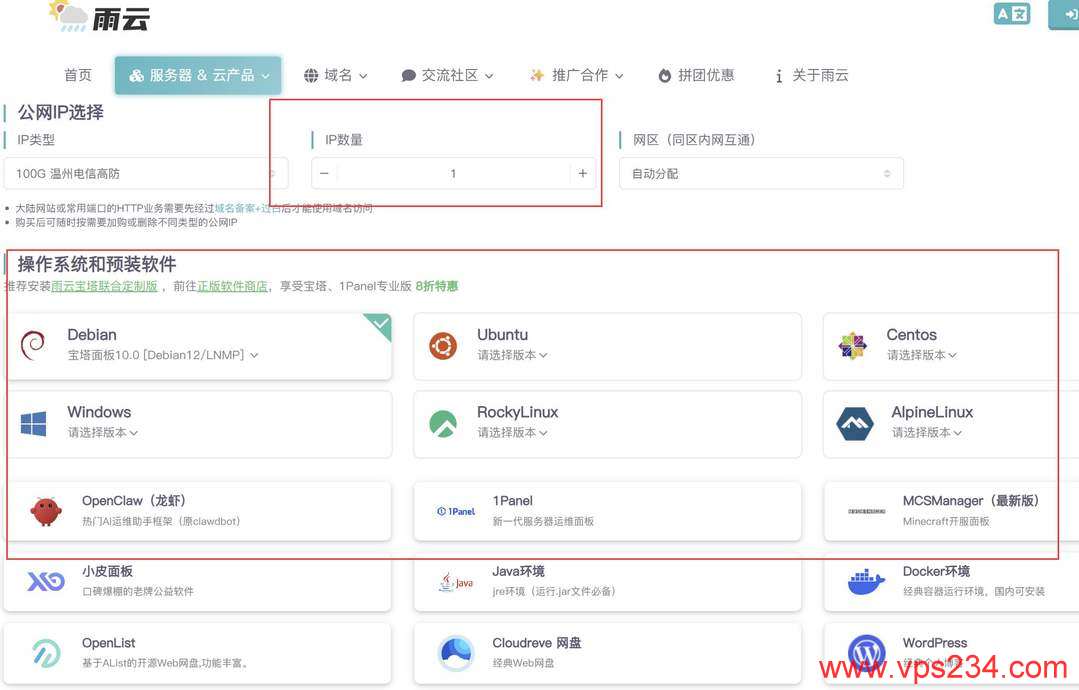Select the RockyLinux operating system card

point(608,424)
